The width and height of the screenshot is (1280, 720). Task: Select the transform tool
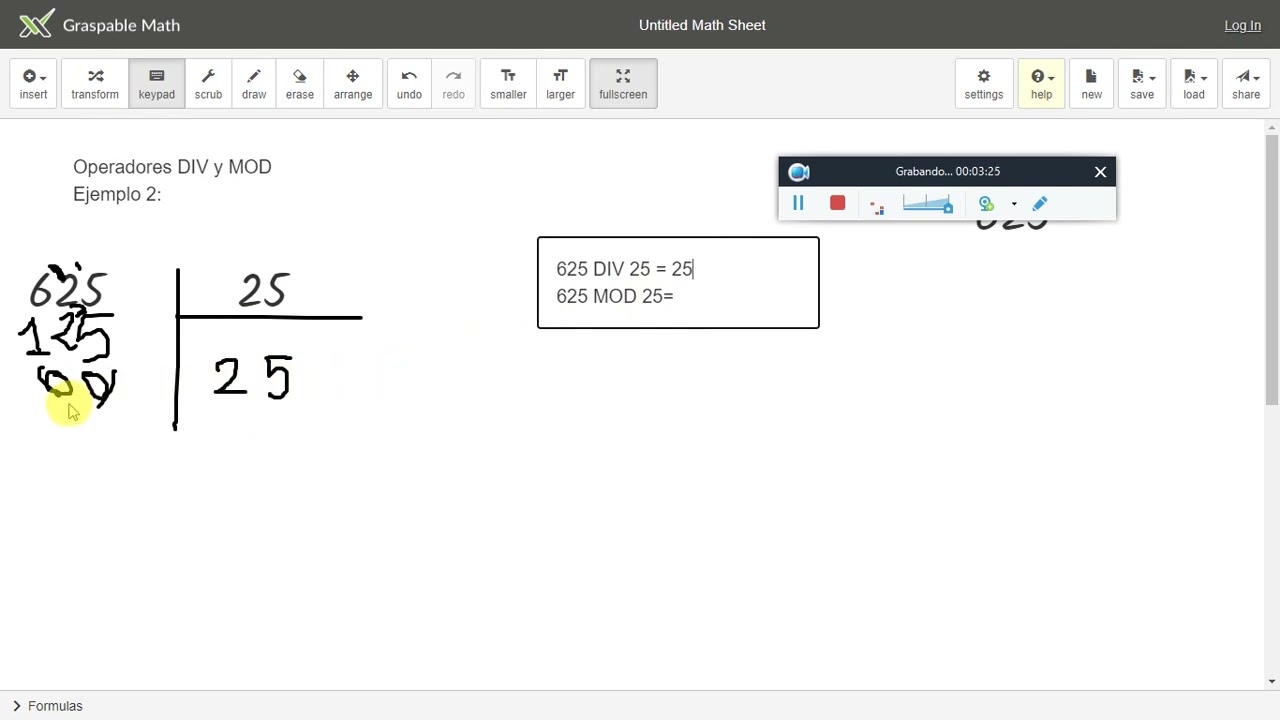pyautogui.click(x=95, y=84)
